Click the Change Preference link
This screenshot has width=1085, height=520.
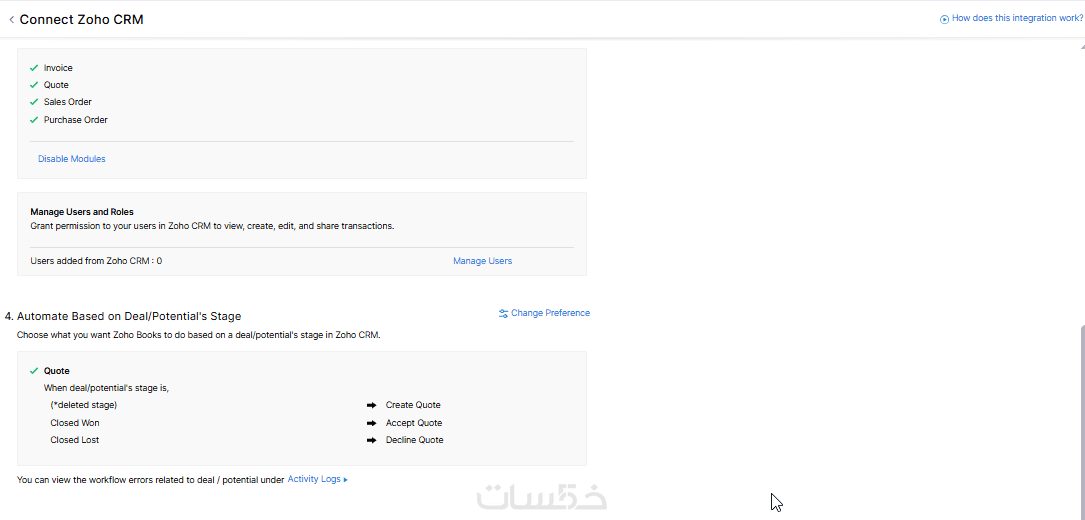point(550,313)
